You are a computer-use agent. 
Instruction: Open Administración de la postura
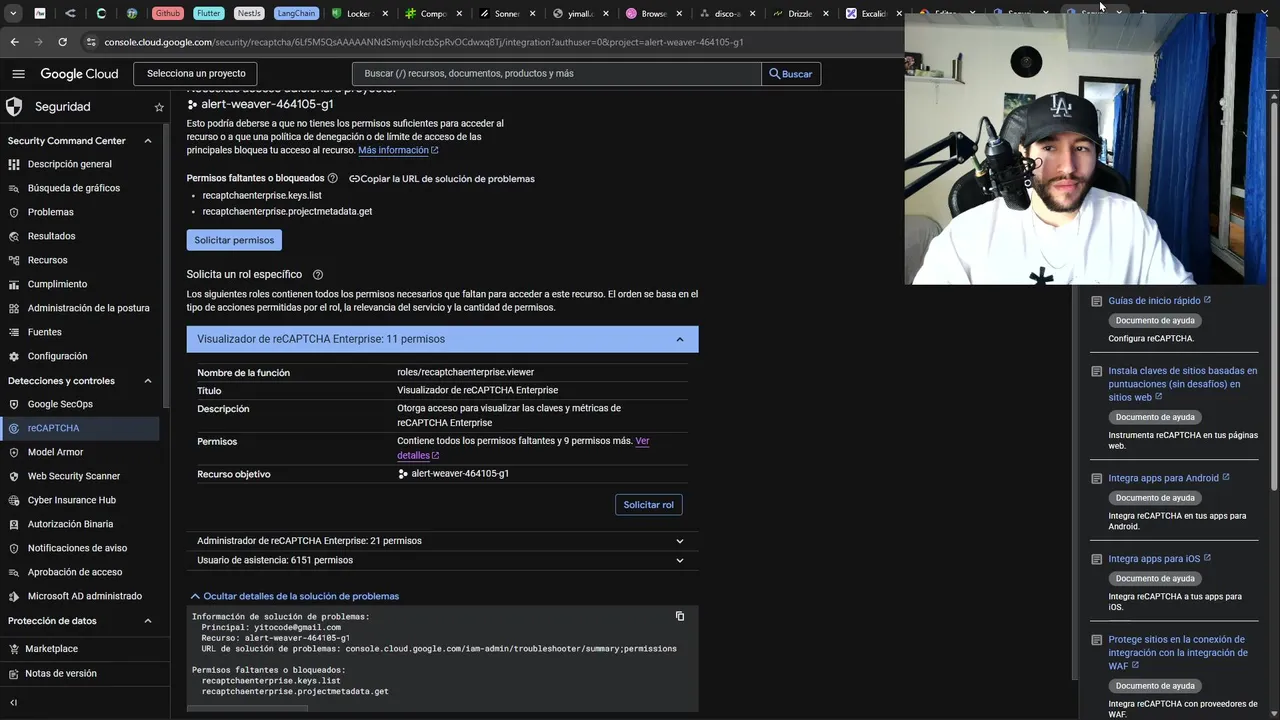click(80, 308)
